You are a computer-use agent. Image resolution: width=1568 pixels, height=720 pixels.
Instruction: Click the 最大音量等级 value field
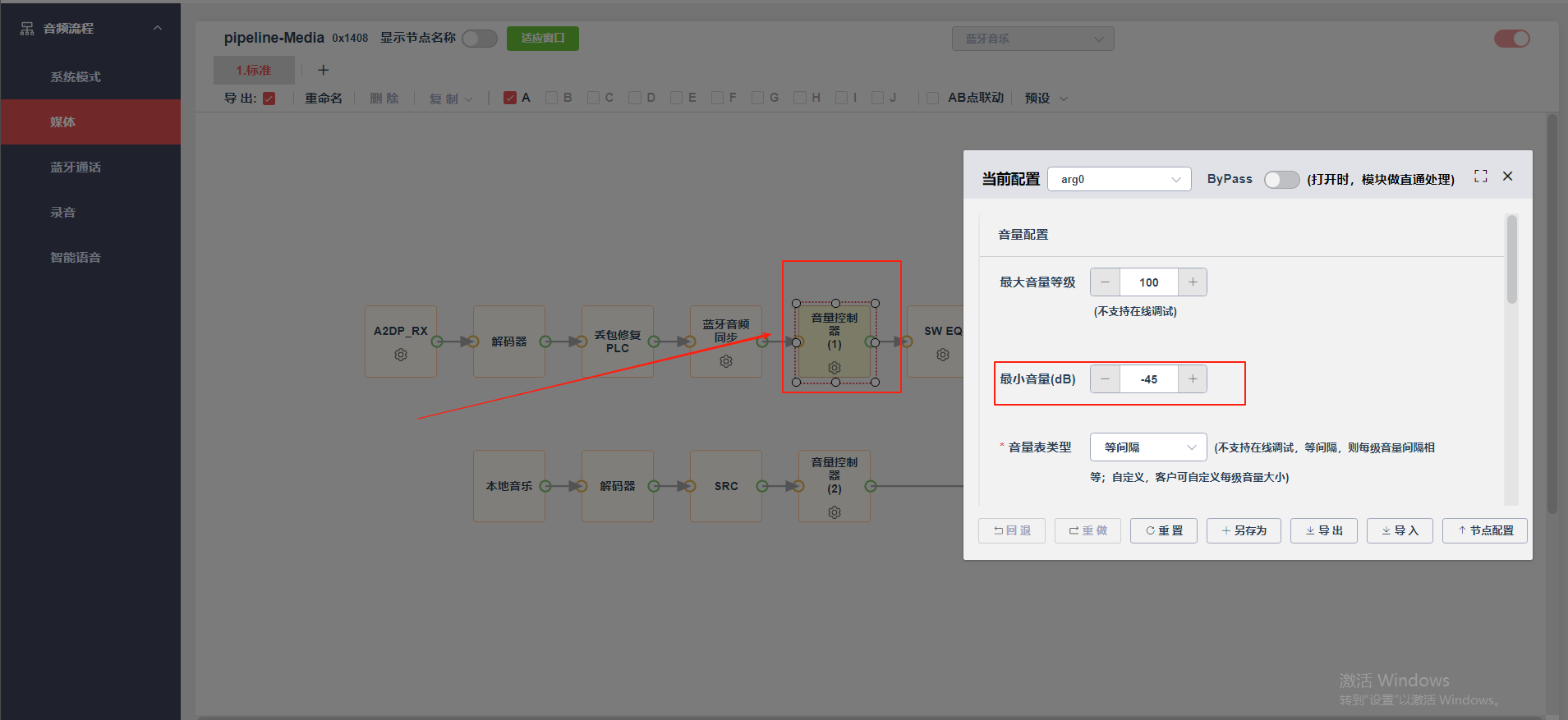coord(1149,282)
